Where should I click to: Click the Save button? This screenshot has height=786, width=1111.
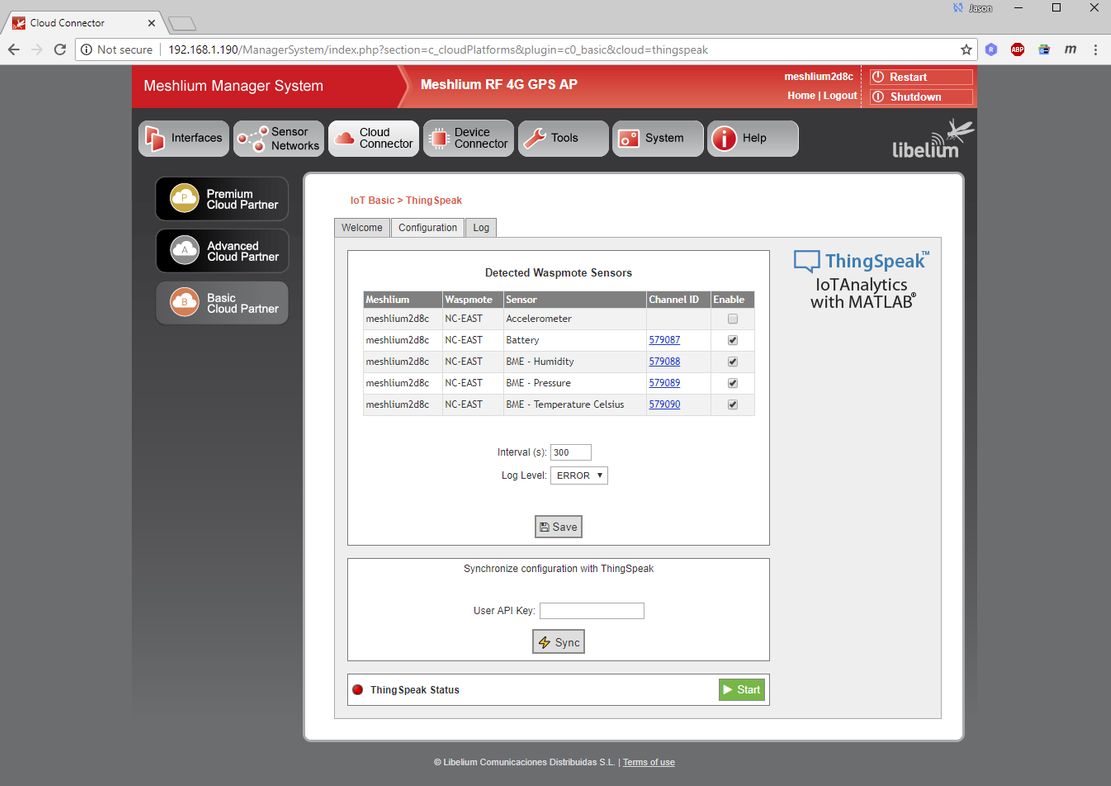(x=558, y=527)
